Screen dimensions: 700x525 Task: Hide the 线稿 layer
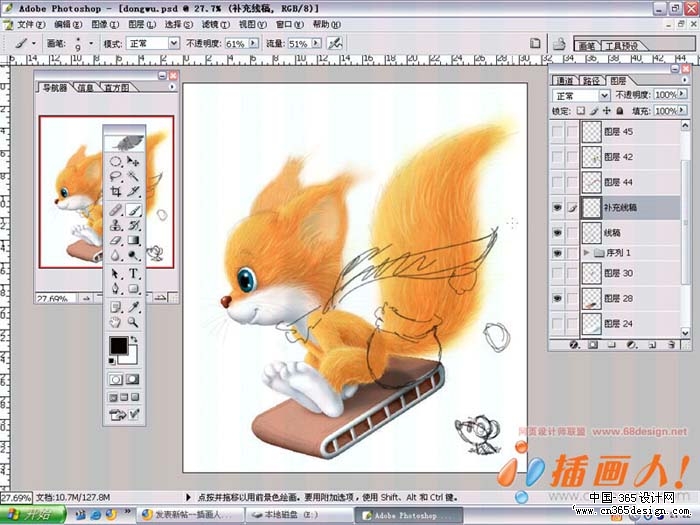click(x=557, y=233)
